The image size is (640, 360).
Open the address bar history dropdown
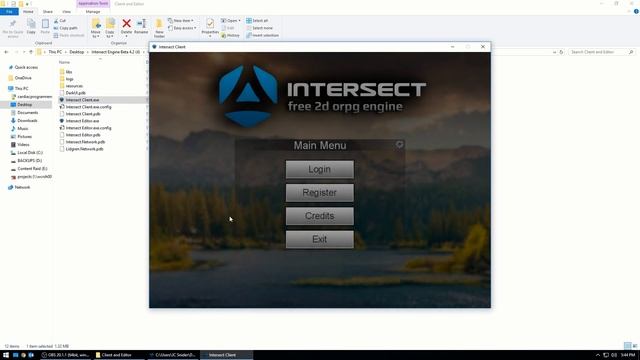(x=554, y=52)
